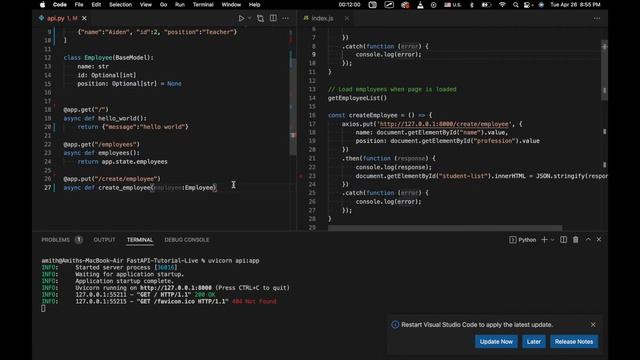Image resolution: width=640 pixels, height=360 pixels.
Task: Click 'class Employee(BaseModel):' line in api.py
Action: click(109, 58)
